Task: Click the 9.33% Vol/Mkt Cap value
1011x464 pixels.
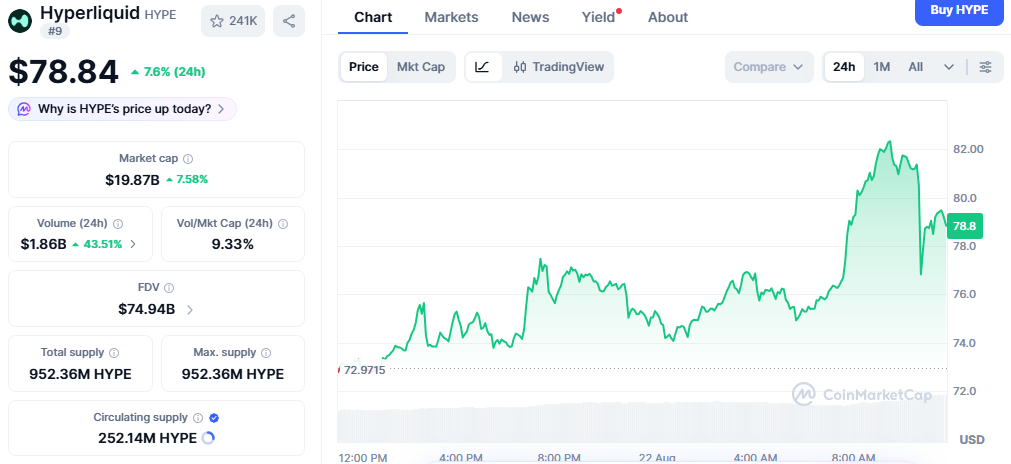Action: [x=233, y=244]
